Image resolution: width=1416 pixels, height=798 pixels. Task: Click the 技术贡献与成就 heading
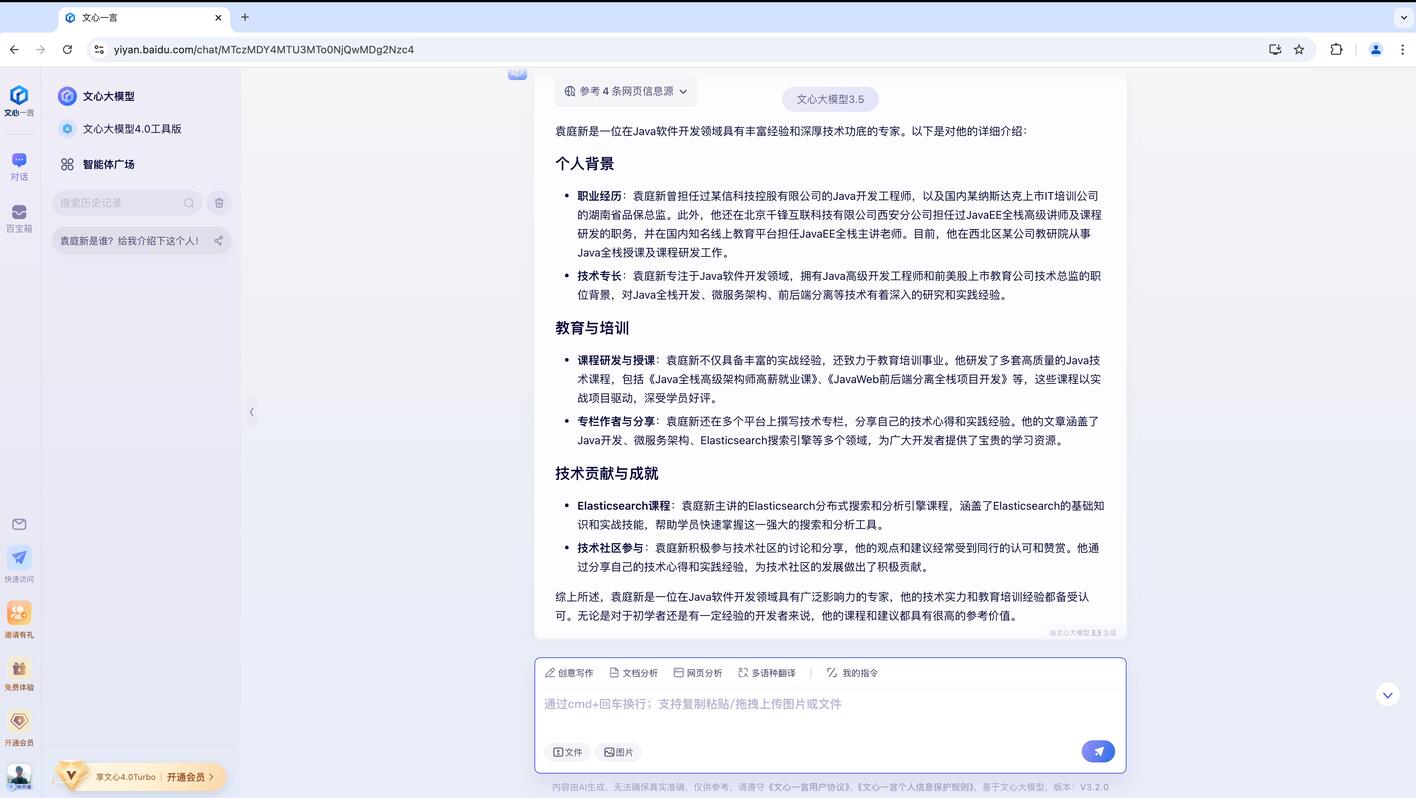point(607,473)
